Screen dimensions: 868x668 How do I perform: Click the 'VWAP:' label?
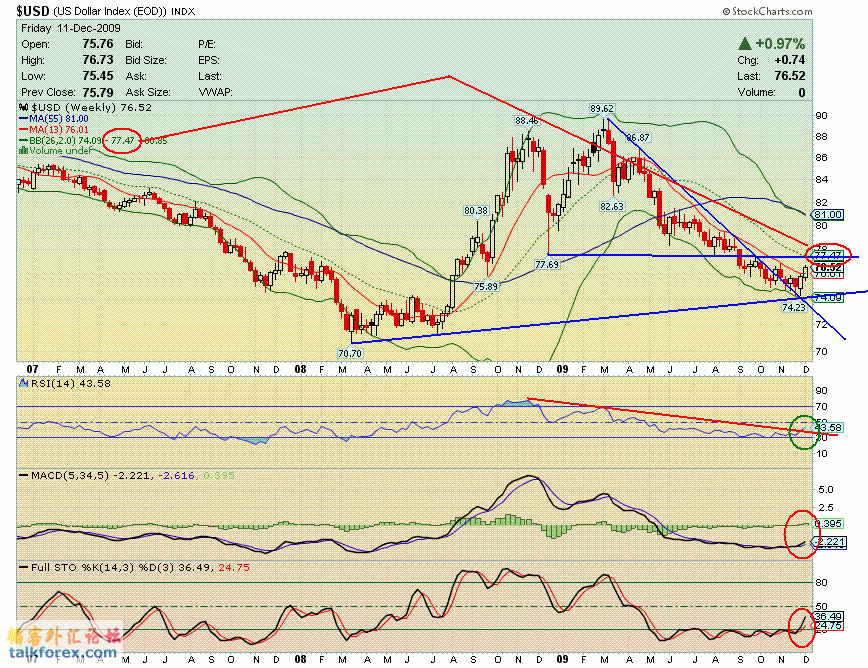pos(215,92)
